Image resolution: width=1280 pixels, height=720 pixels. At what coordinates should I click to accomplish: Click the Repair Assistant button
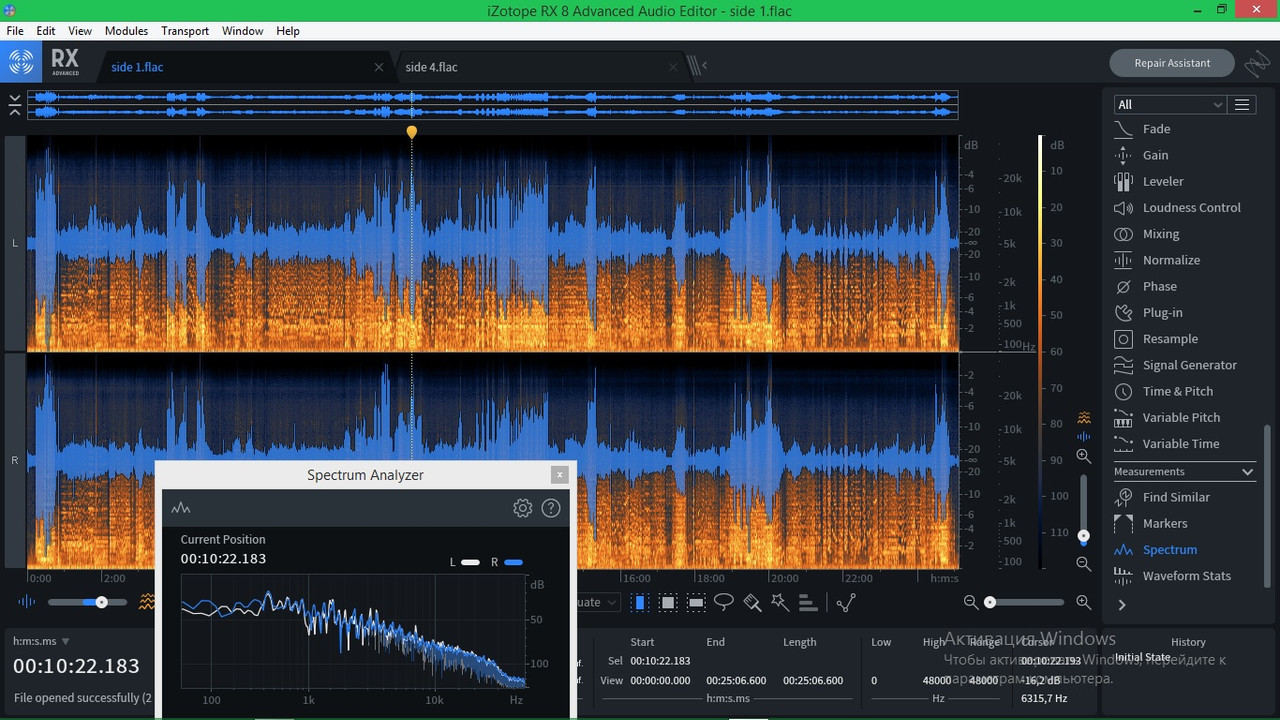click(x=1172, y=63)
